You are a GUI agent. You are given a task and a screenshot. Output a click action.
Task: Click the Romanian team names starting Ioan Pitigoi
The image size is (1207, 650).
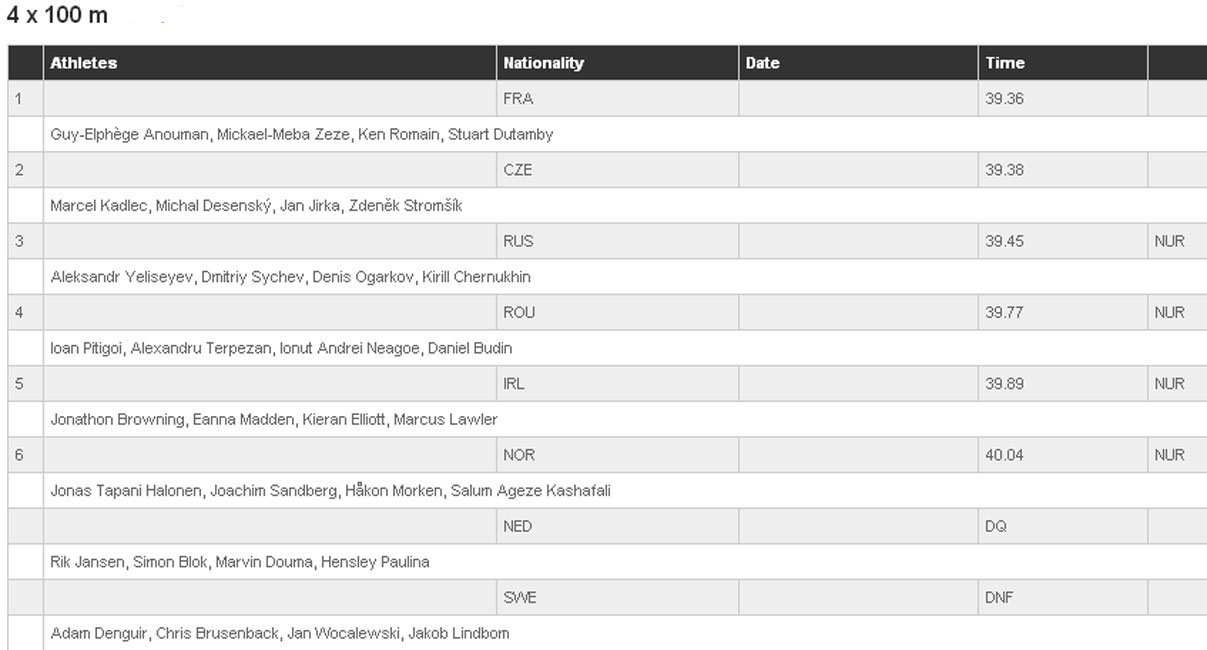[281, 348]
